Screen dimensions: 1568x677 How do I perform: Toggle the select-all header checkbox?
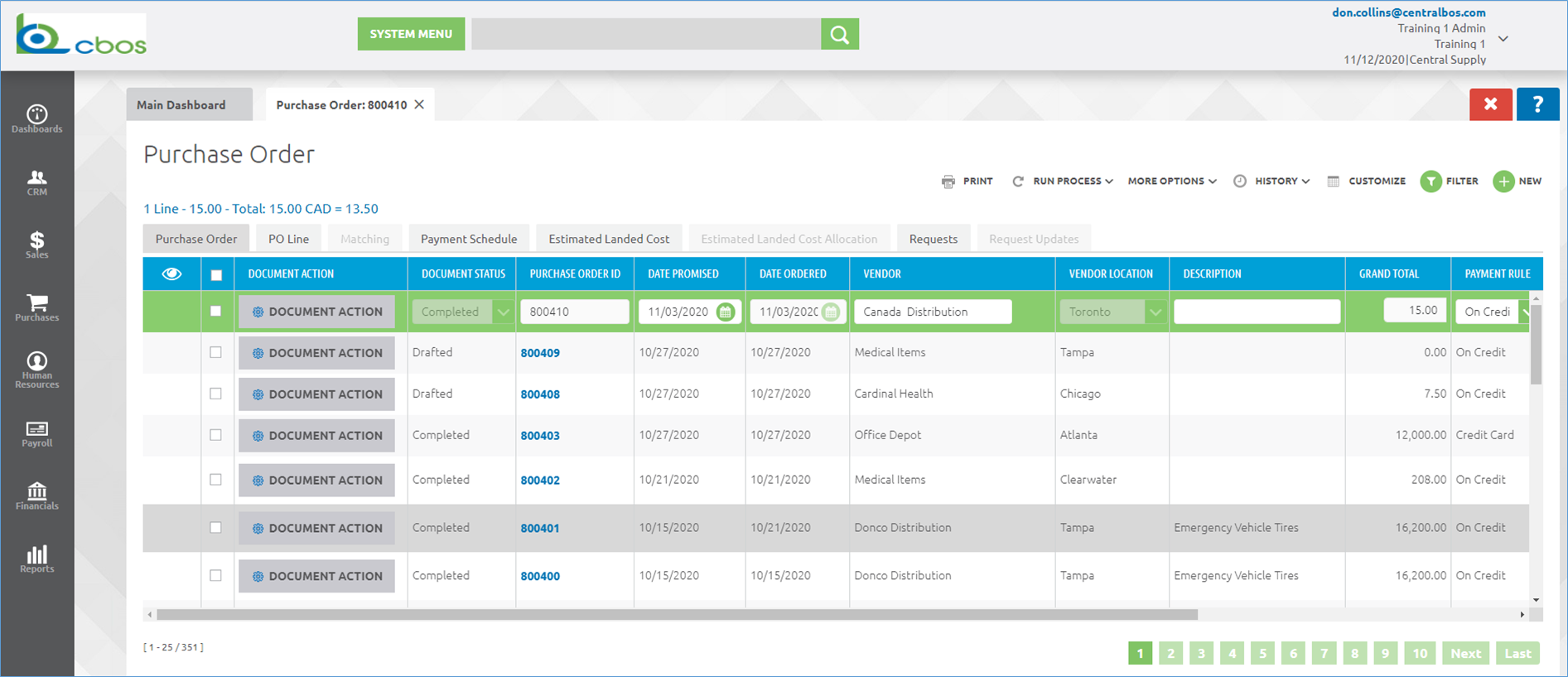pyautogui.click(x=216, y=274)
